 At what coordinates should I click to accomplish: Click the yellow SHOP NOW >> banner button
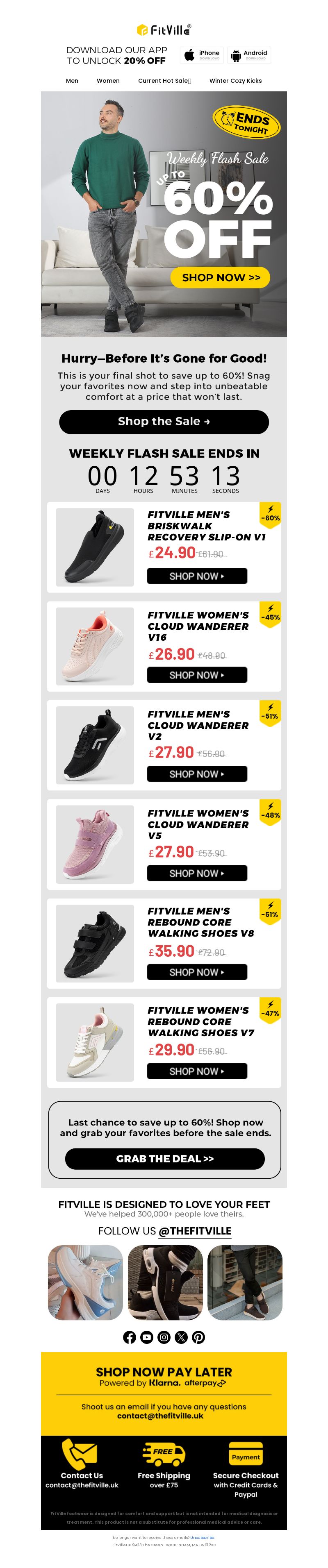point(220,277)
